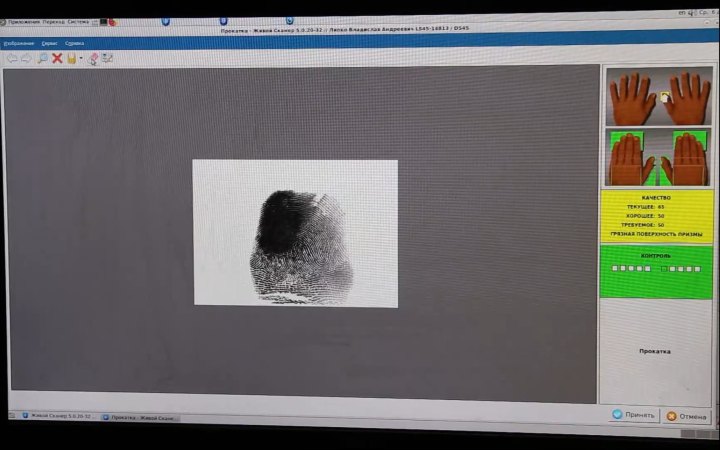Click the forward arrow toolbar icon

pyautogui.click(x=25, y=58)
